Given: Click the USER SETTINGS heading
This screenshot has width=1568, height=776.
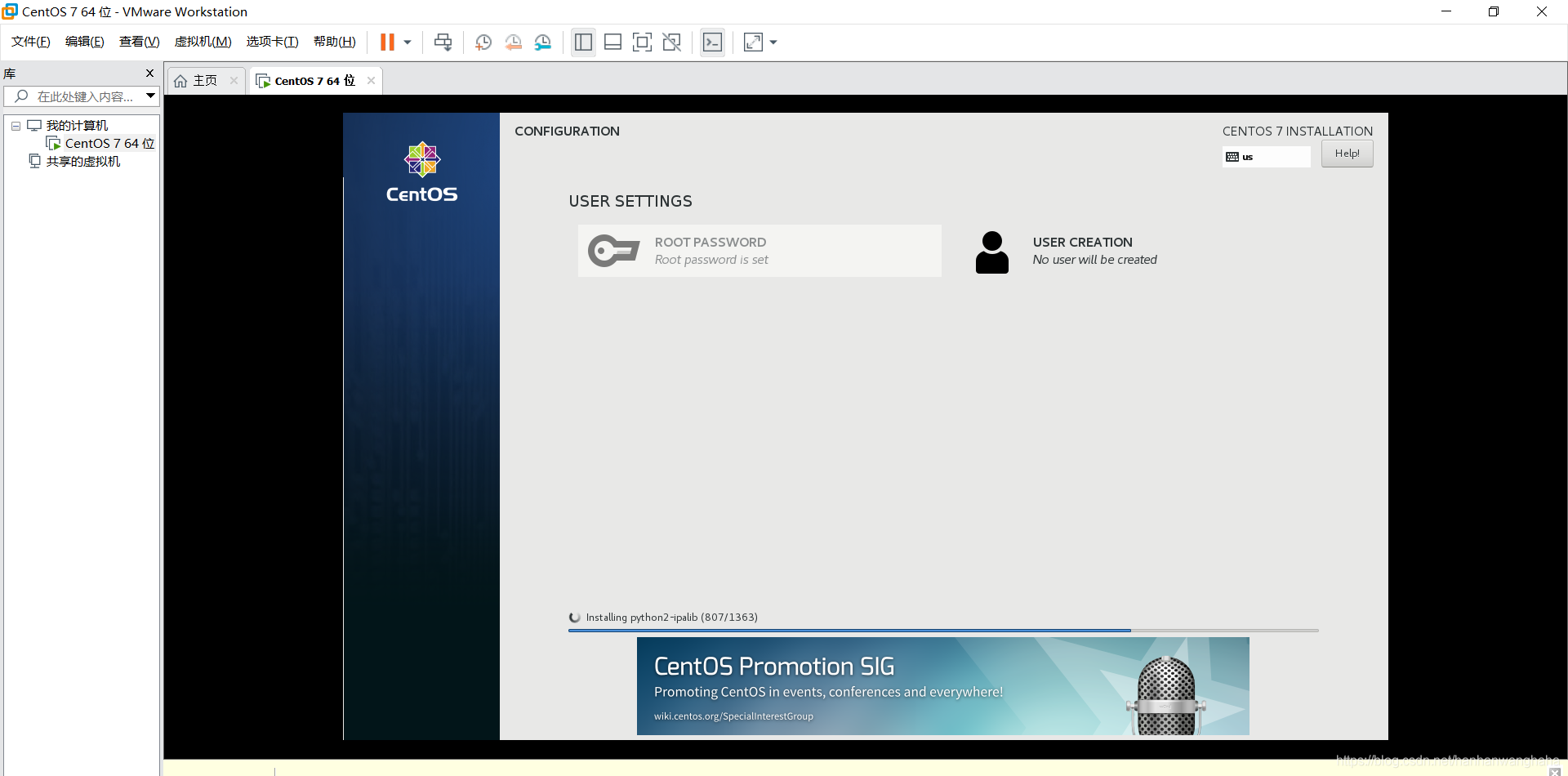Looking at the screenshot, I should pyautogui.click(x=630, y=202).
